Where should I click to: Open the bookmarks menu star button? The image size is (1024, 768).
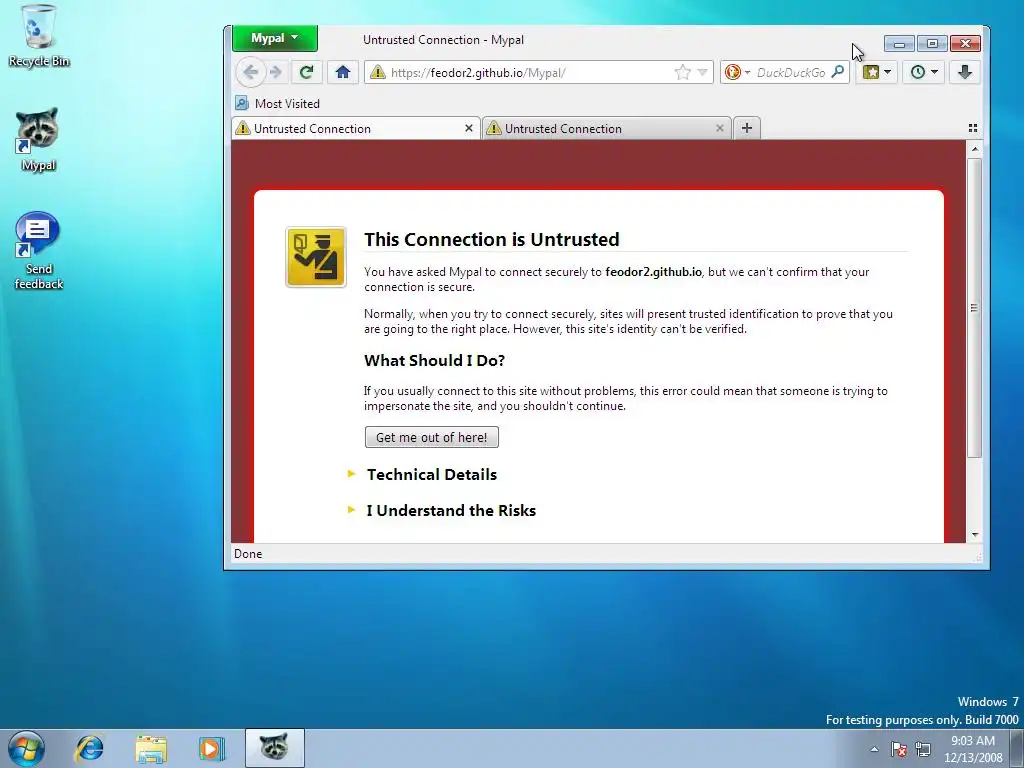click(x=871, y=72)
